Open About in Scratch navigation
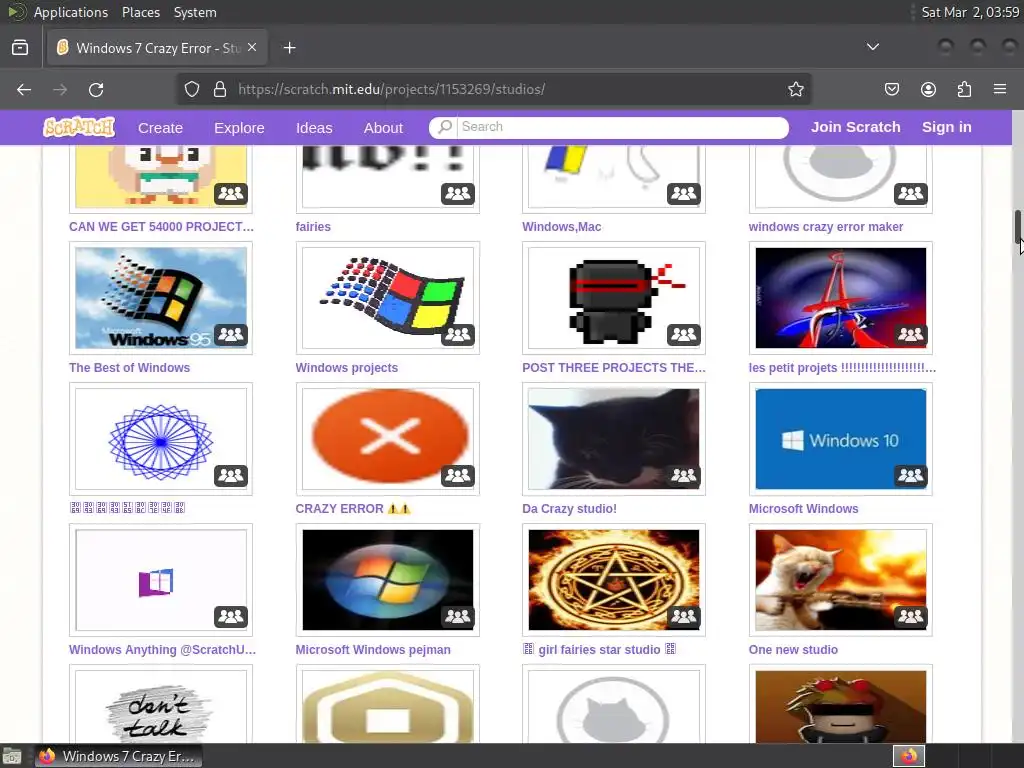1024x768 pixels. coord(383,127)
